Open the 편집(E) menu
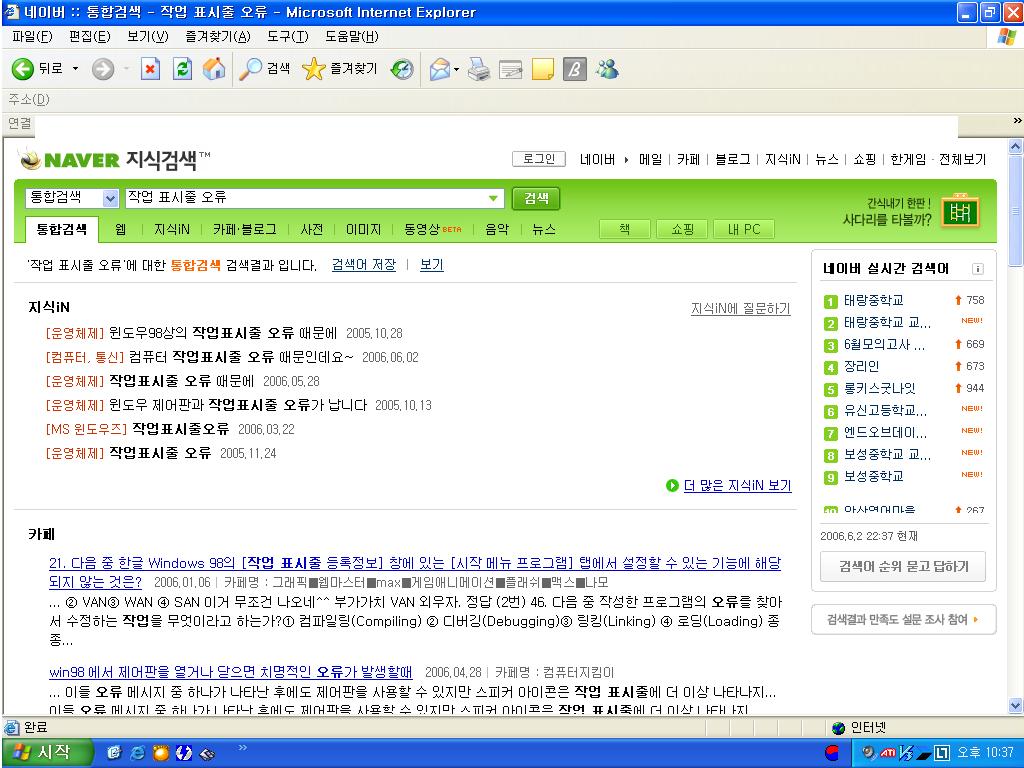1024x768 pixels. [89, 37]
